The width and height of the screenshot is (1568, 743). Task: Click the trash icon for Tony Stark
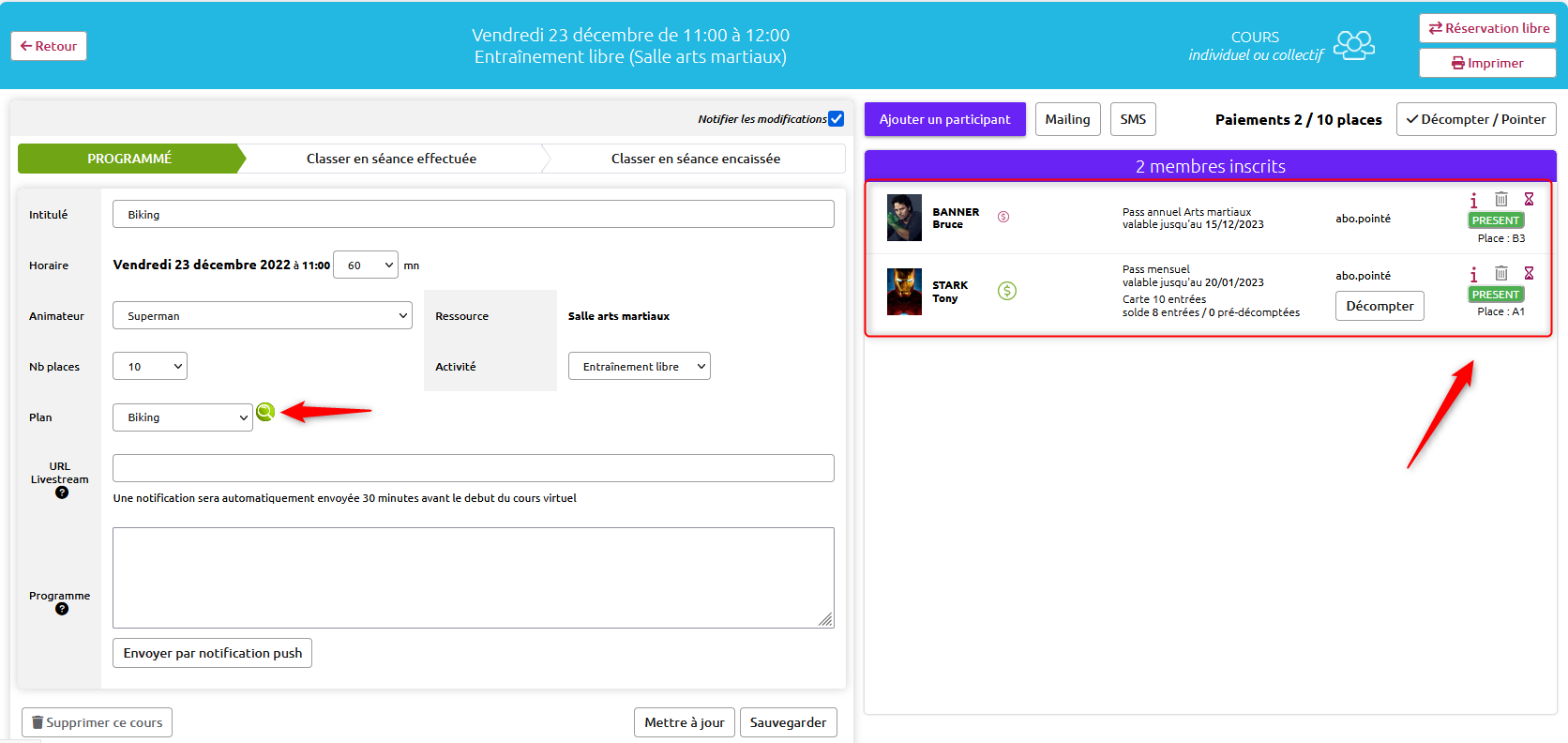click(1501, 273)
